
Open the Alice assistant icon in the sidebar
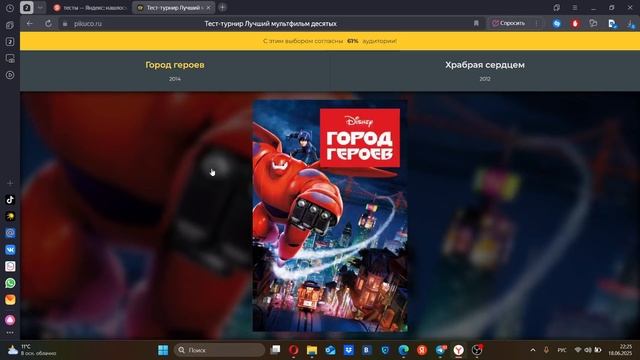point(10,320)
